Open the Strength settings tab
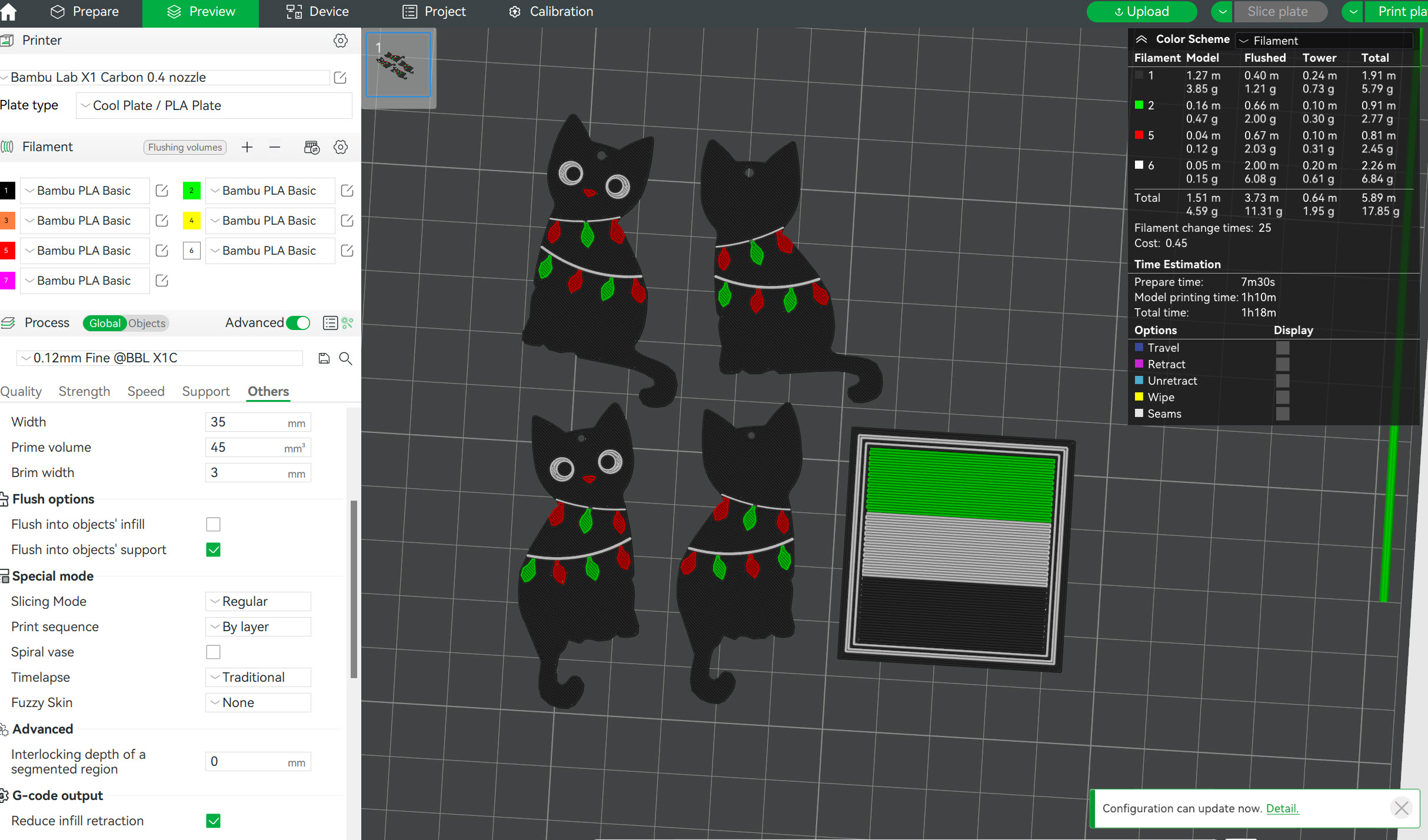The width and height of the screenshot is (1428, 840). pyautogui.click(x=84, y=391)
